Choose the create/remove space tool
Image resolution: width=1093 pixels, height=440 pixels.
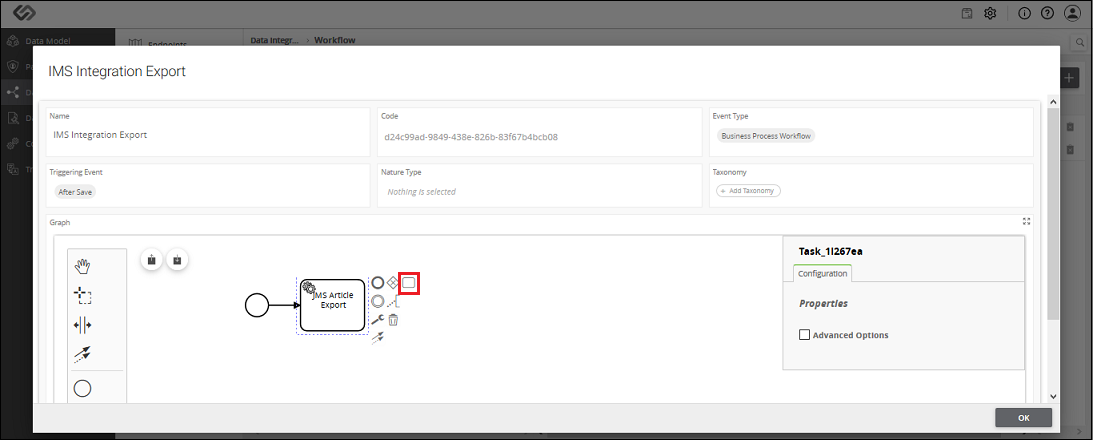[83, 325]
